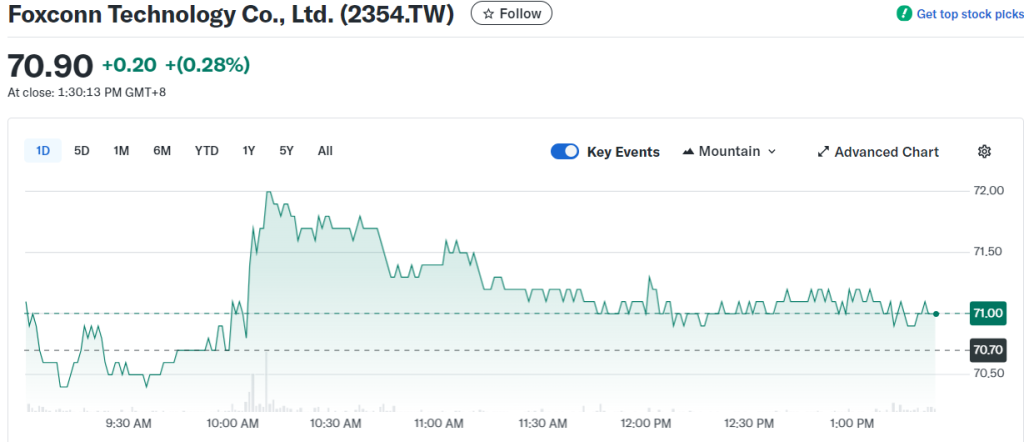Click the tallest volume bar near 10:00 AM

[x=266, y=381]
